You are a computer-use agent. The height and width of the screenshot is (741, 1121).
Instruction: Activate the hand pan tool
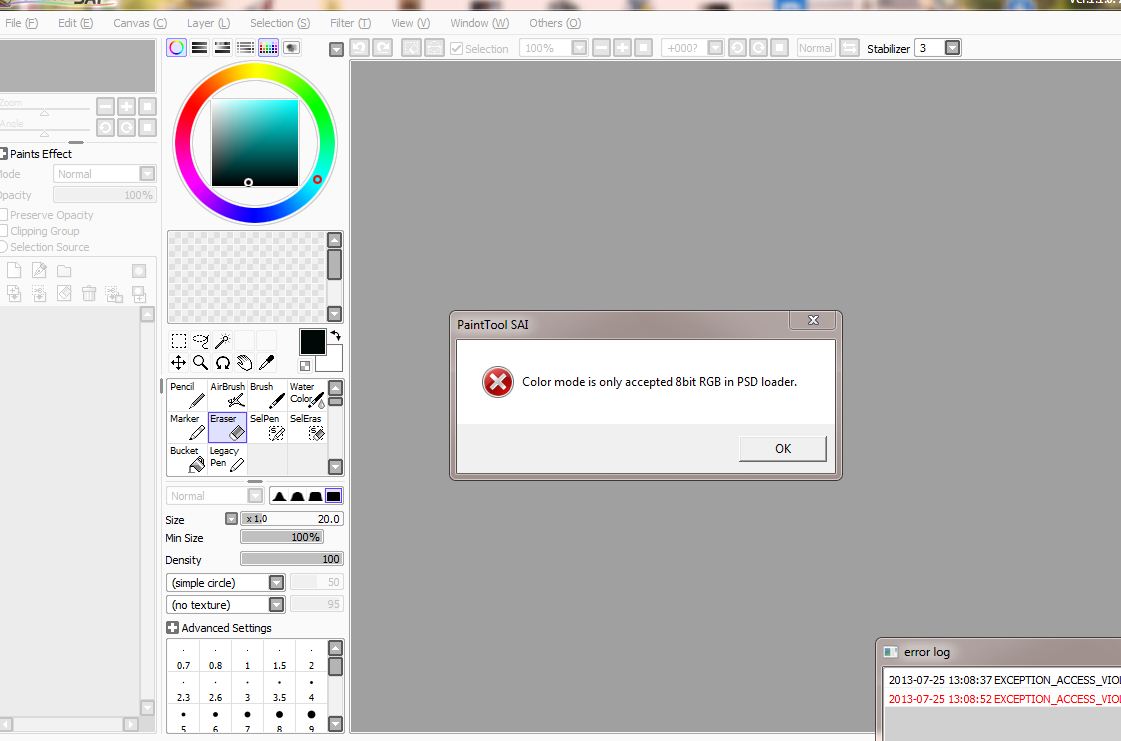tap(245, 363)
